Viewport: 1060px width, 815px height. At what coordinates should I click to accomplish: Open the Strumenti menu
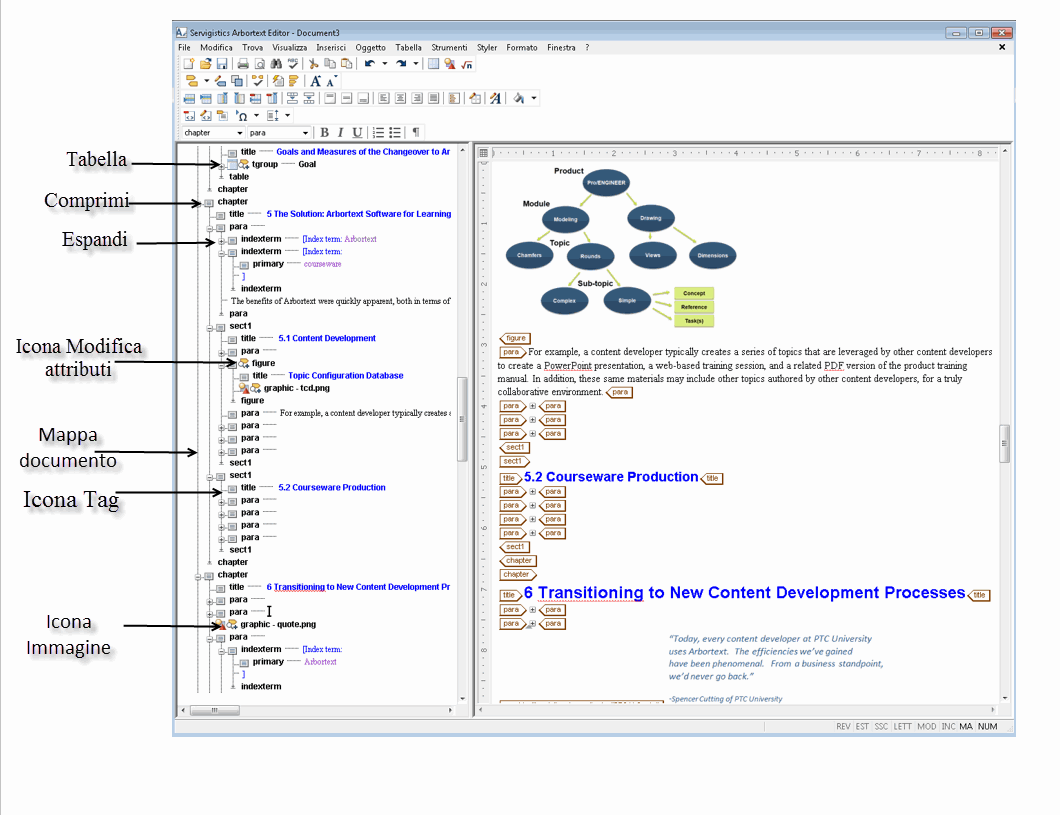[450, 48]
